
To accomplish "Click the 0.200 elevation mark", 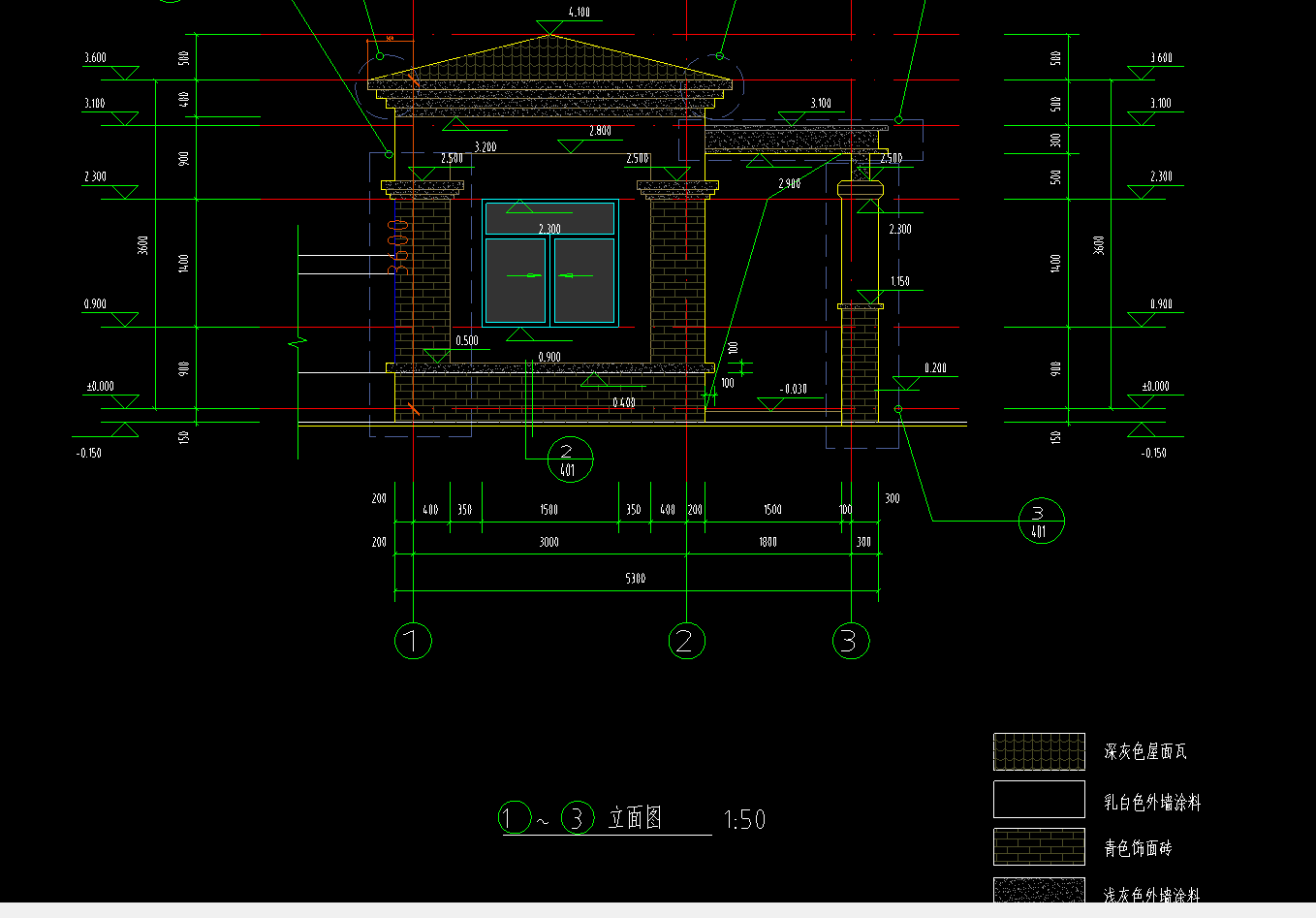I will pos(936,368).
